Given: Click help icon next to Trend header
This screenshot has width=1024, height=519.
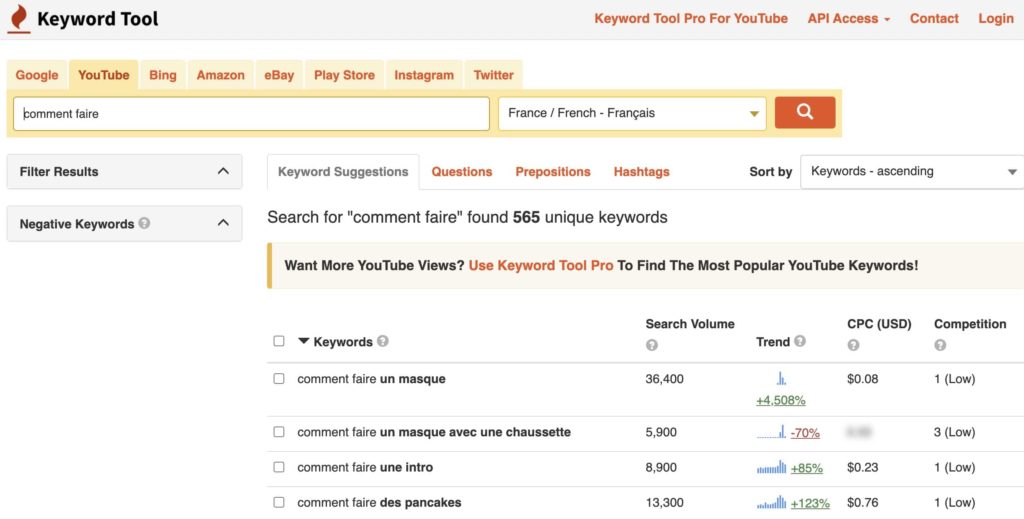Looking at the screenshot, I should point(799,341).
